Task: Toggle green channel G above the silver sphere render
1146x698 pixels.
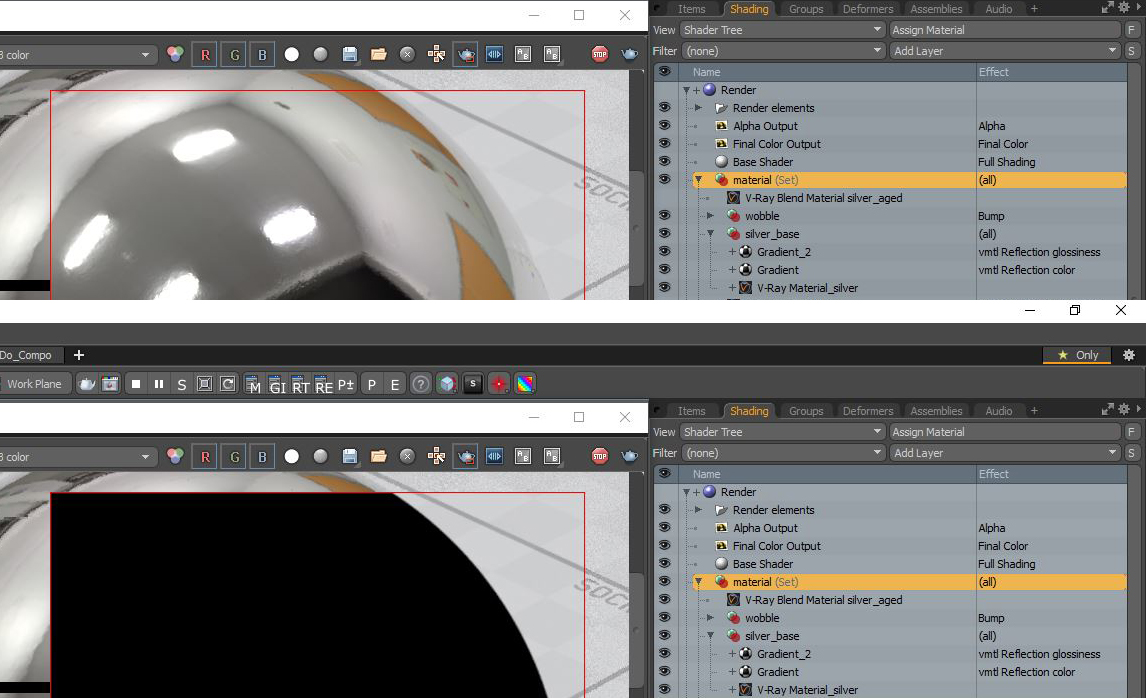Action: [234, 55]
